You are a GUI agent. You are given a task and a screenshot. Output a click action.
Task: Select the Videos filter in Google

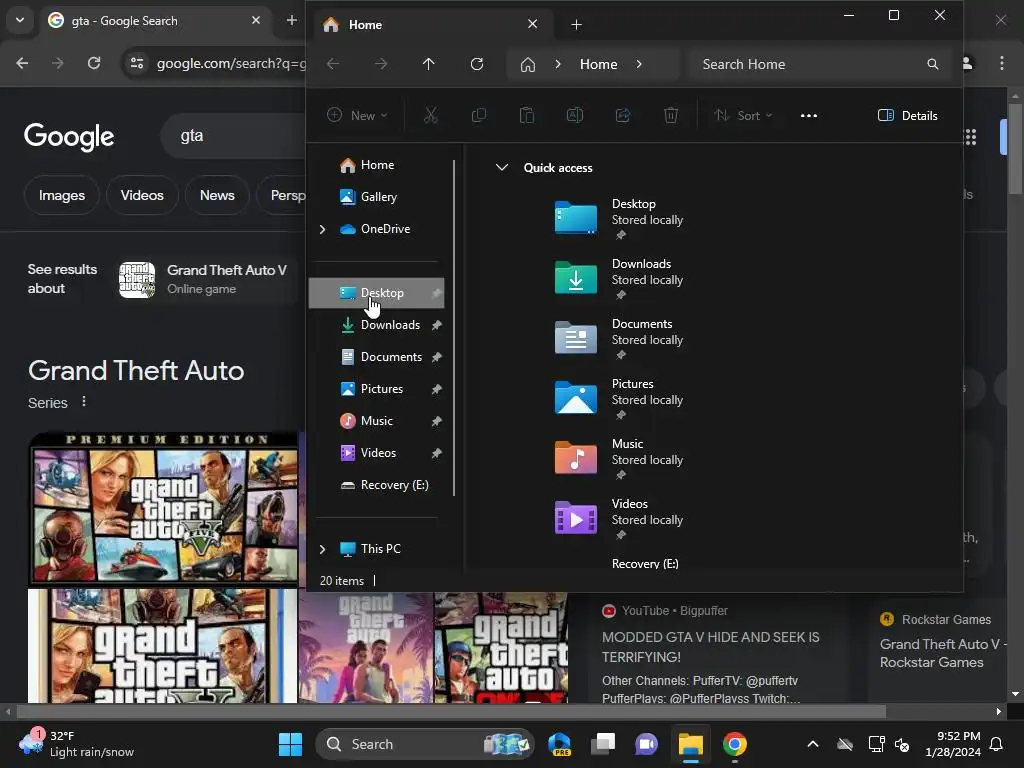[142, 195]
